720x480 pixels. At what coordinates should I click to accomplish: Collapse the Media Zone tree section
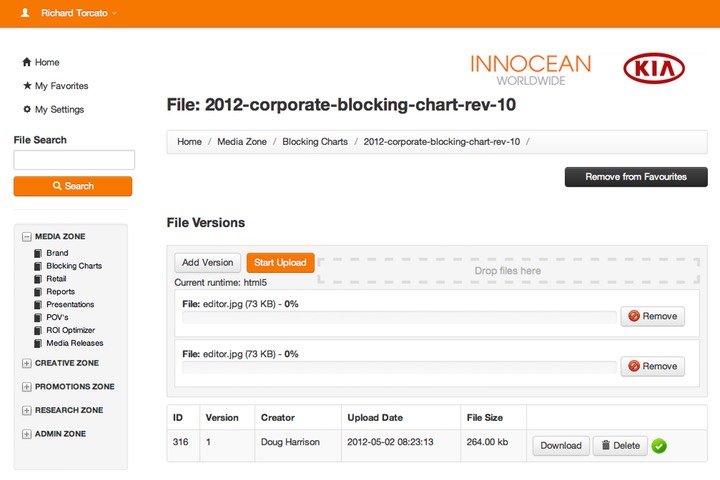(27, 237)
